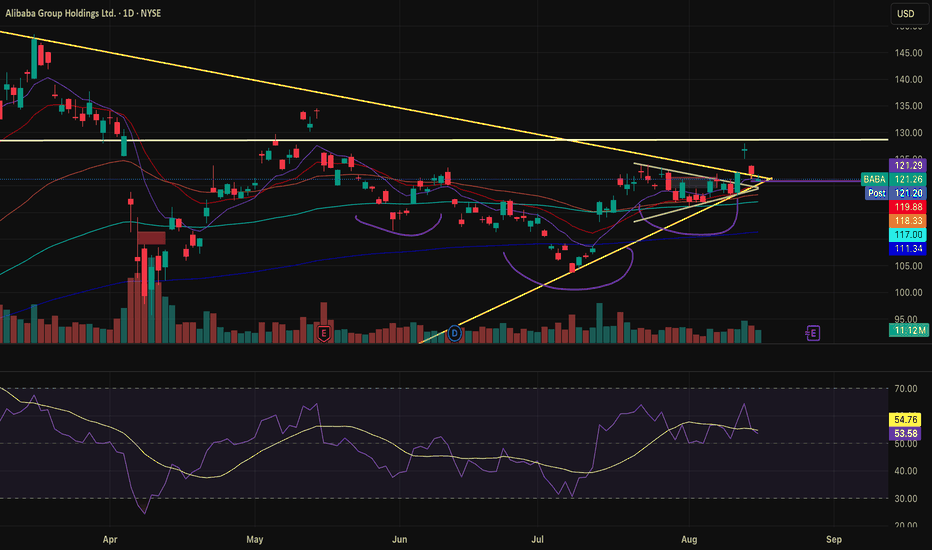Click the orange 118.33 indicator label
Viewport: 932px width, 550px height.
(908, 221)
